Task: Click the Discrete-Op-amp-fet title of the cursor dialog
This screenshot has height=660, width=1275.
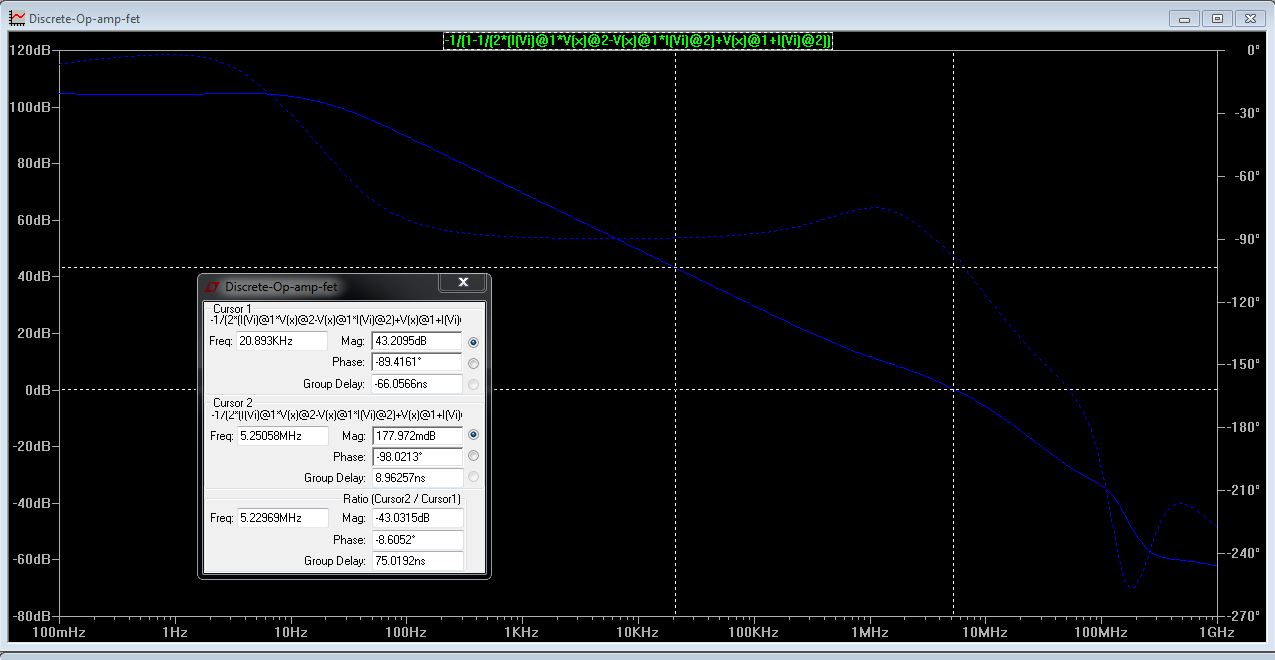Action: coord(281,287)
